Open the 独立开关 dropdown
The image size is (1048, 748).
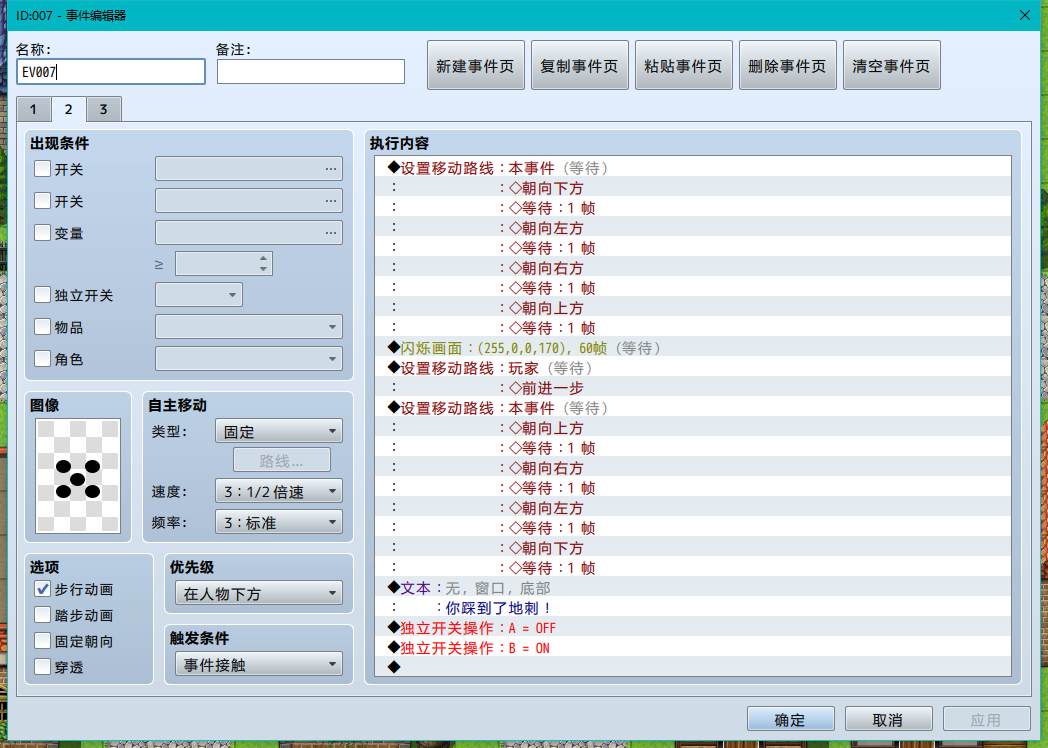[199, 295]
